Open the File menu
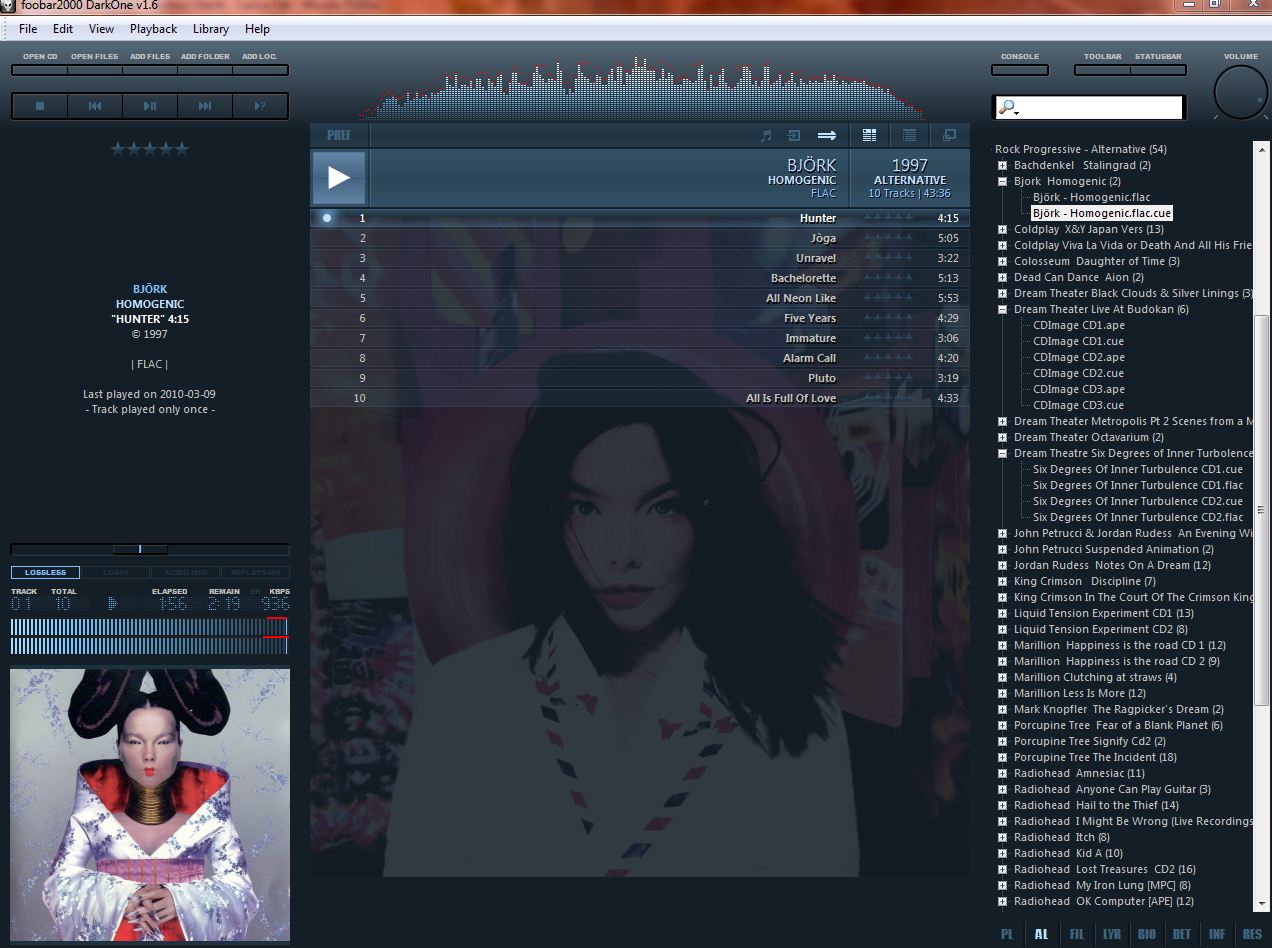Image resolution: width=1272 pixels, height=948 pixels. (x=28, y=29)
